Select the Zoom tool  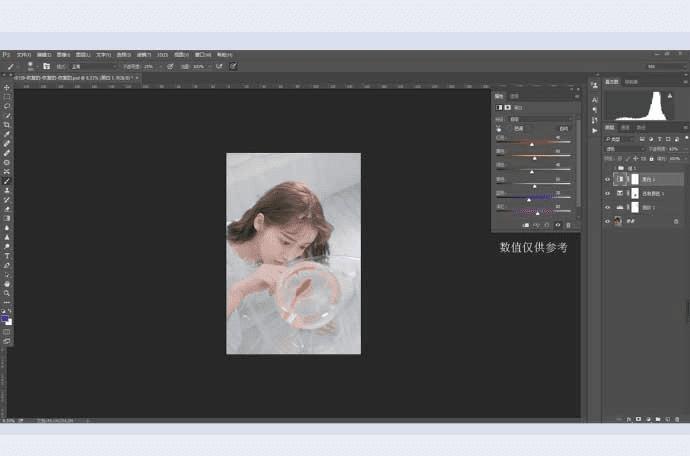click(x=7, y=293)
